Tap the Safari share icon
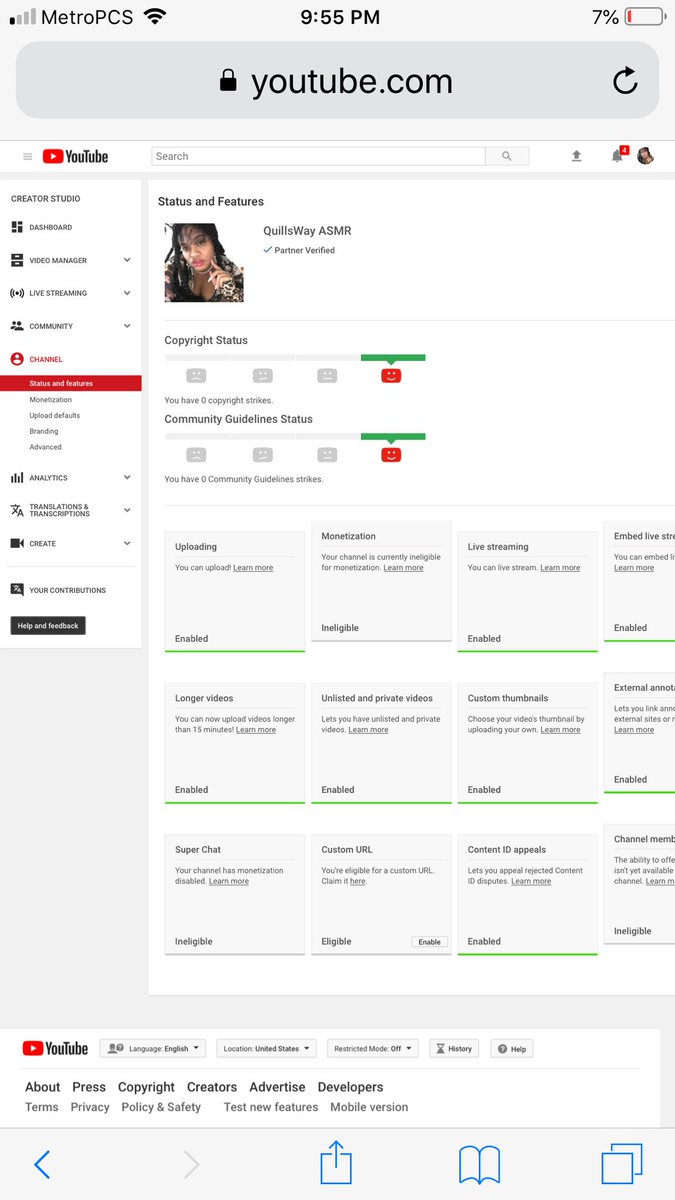Screen dimensions: 675x1200 [x=336, y=1162]
